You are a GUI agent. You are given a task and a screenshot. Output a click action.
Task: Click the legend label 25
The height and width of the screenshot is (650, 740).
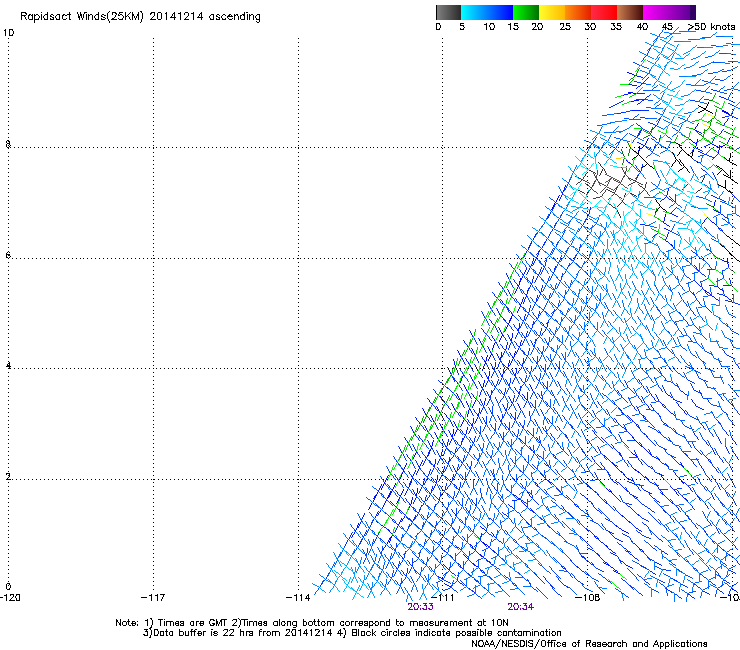[565, 27]
